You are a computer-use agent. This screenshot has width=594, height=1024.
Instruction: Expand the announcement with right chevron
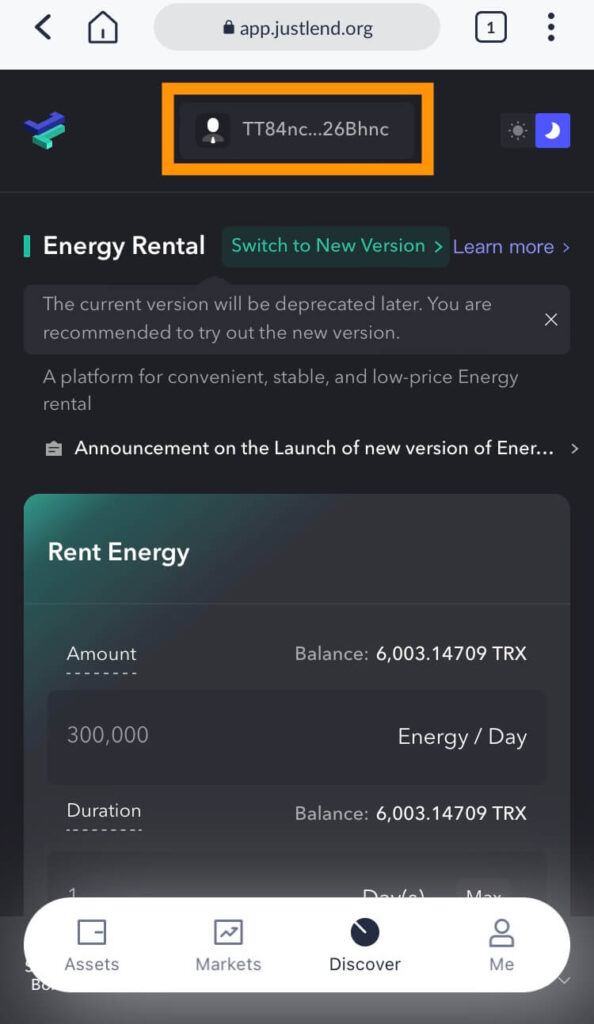click(x=574, y=449)
